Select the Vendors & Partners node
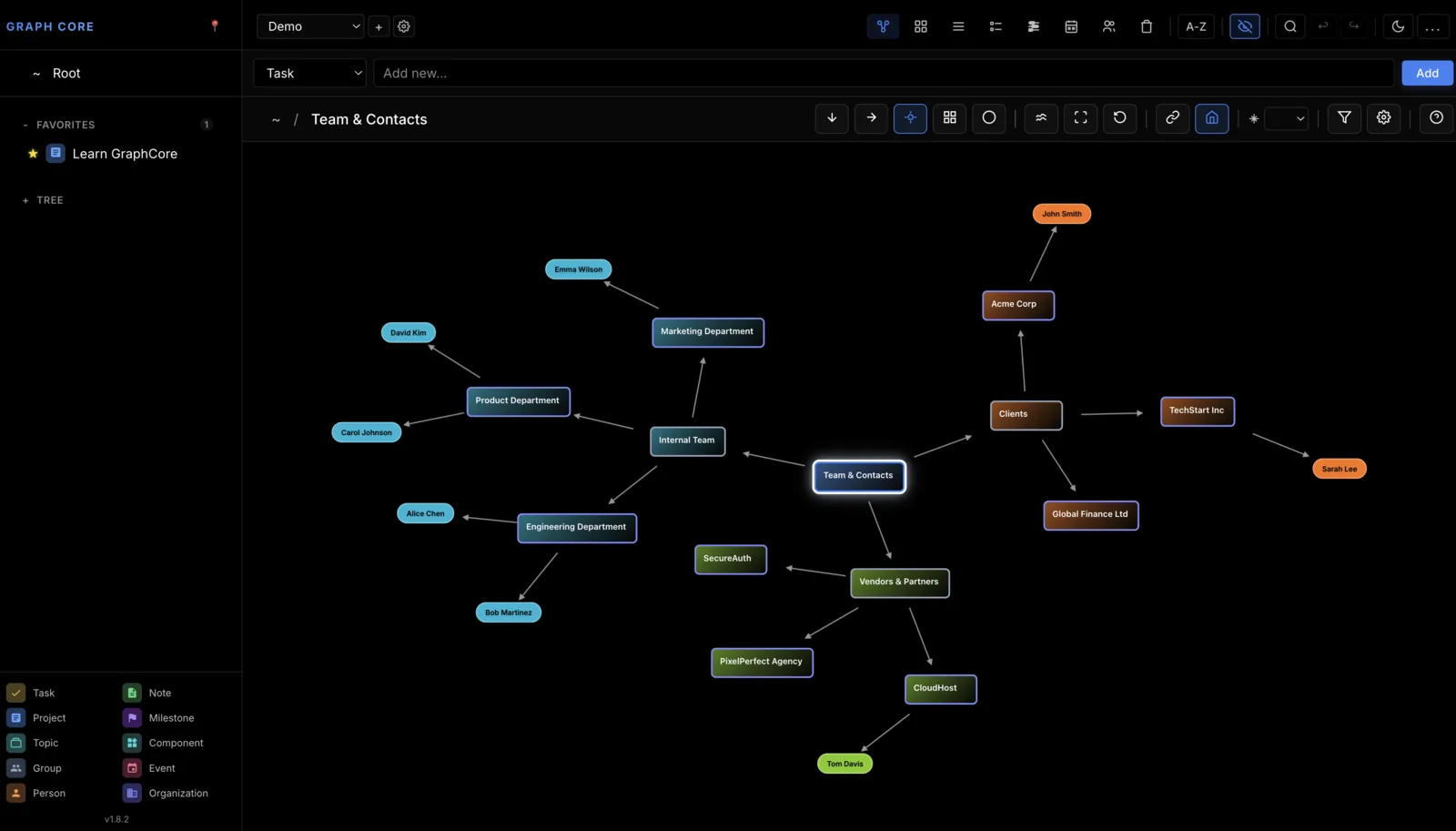The width and height of the screenshot is (1456, 831). pyautogui.click(x=899, y=583)
